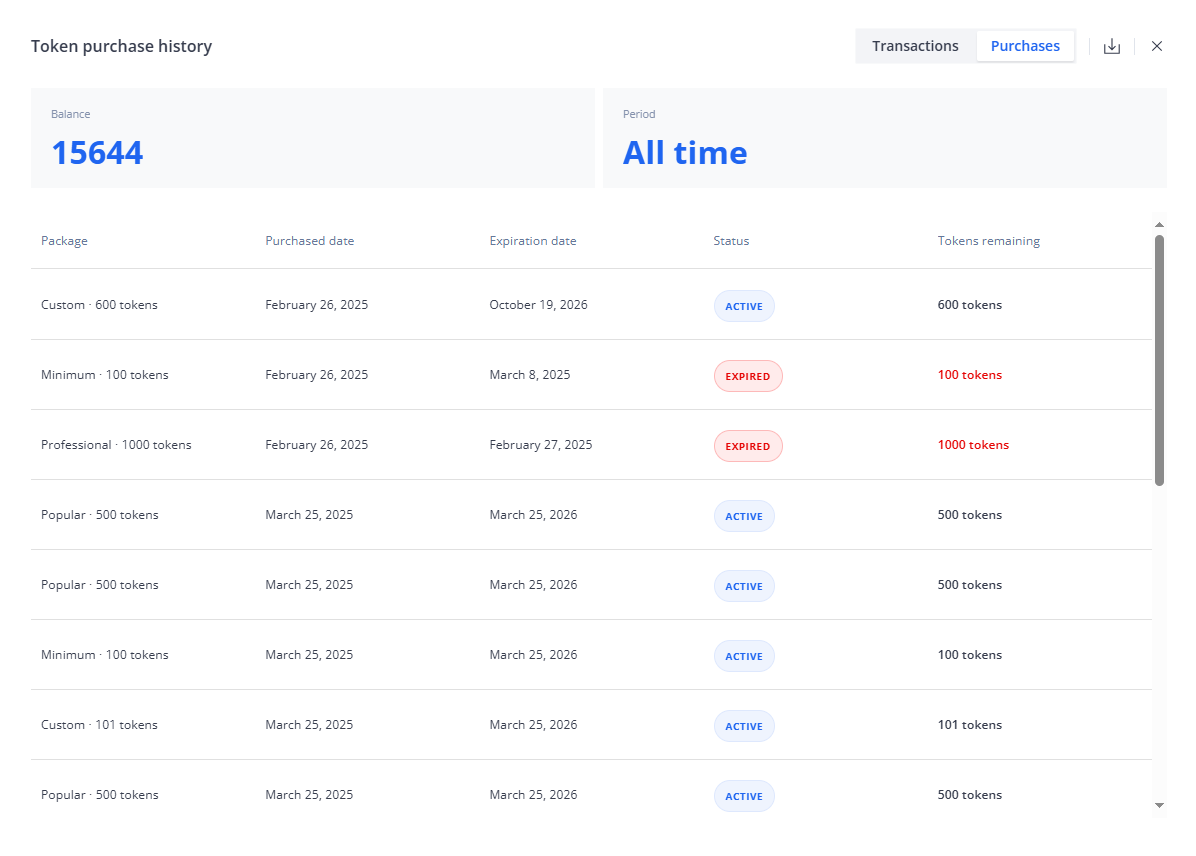Click the scrollbar down arrow

tap(1159, 805)
